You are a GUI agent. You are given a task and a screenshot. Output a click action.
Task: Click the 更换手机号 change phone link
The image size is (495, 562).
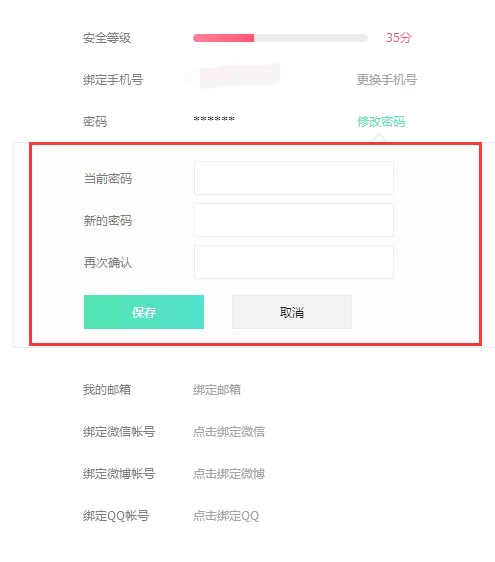point(387,80)
